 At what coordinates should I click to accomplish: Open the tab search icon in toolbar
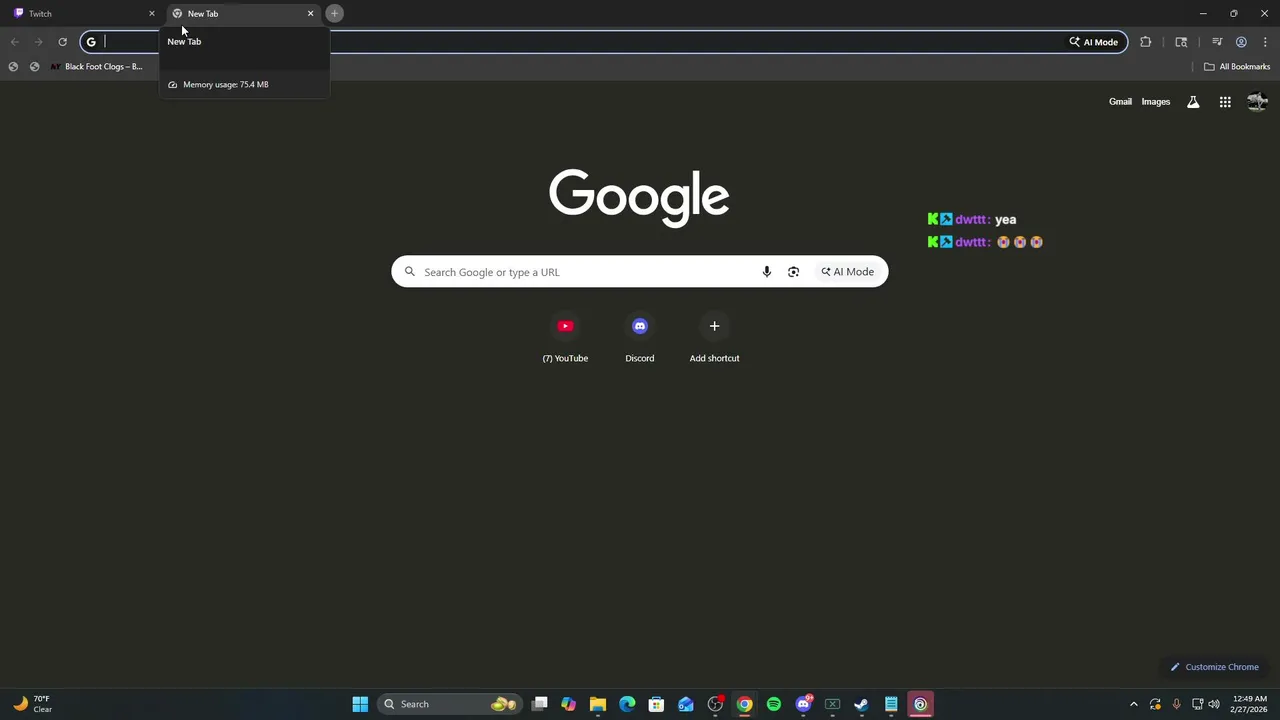[x=1181, y=42]
